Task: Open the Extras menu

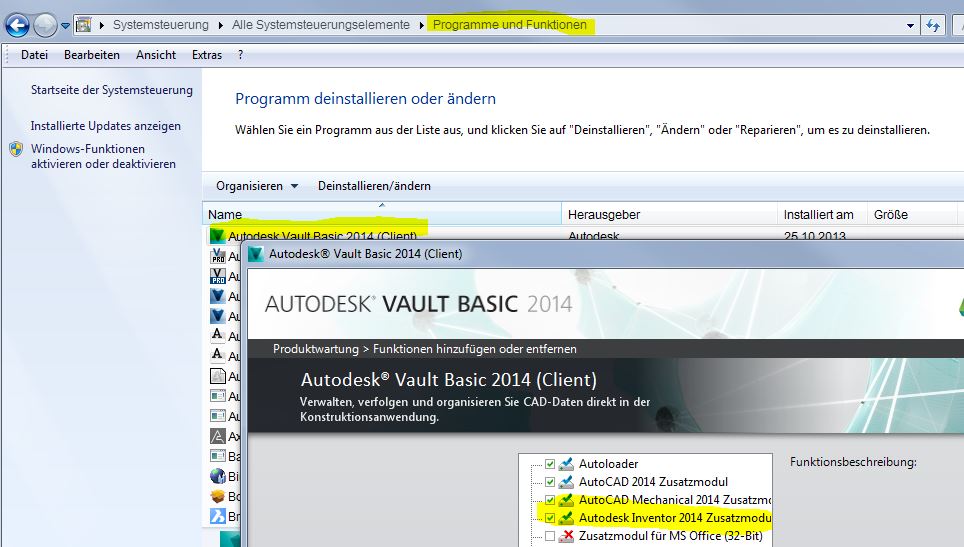Action: pos(207,55)
